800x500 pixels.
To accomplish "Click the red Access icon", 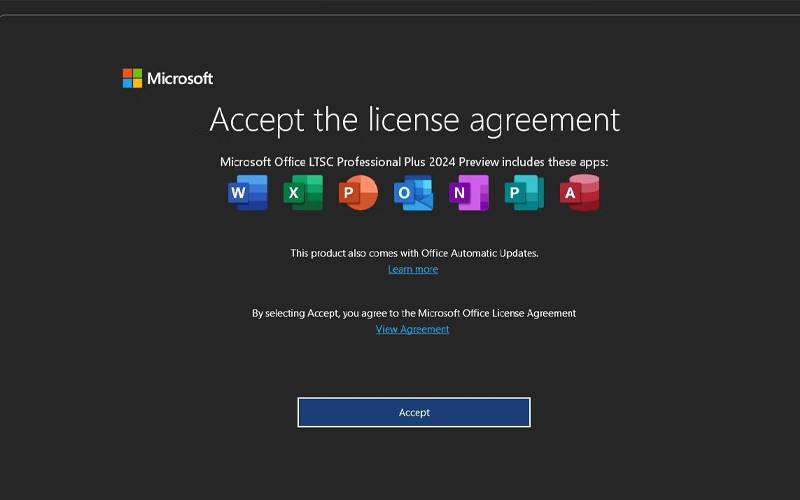I will [x=580, y=192].
